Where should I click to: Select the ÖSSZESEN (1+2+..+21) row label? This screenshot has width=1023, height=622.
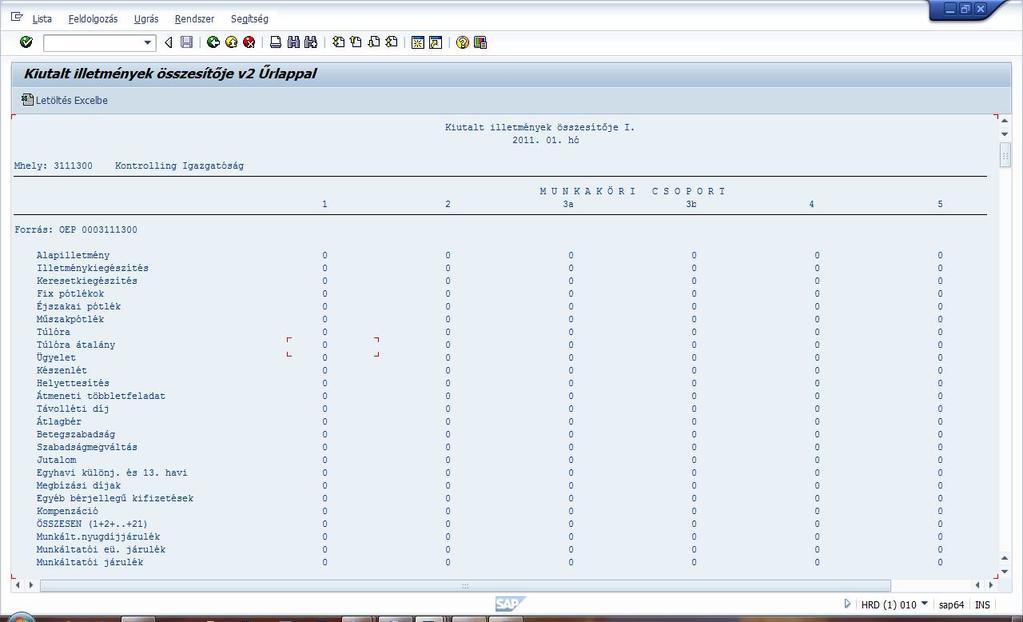[x=92, y=524]
